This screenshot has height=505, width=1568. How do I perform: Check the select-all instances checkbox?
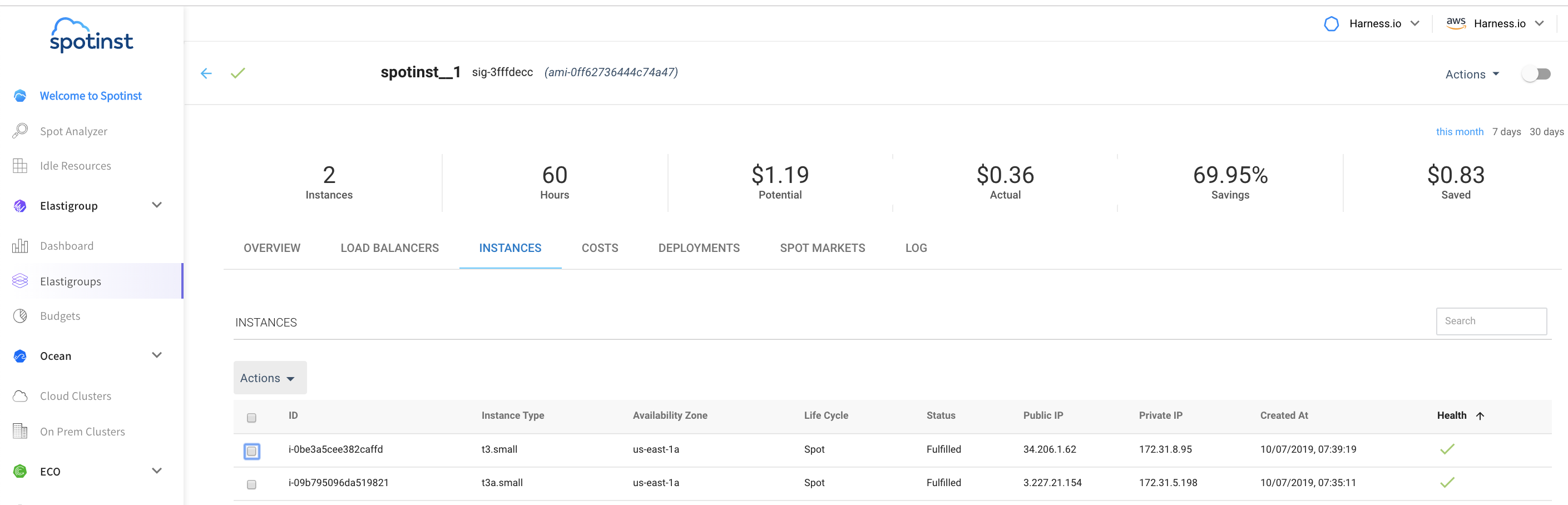251,417
